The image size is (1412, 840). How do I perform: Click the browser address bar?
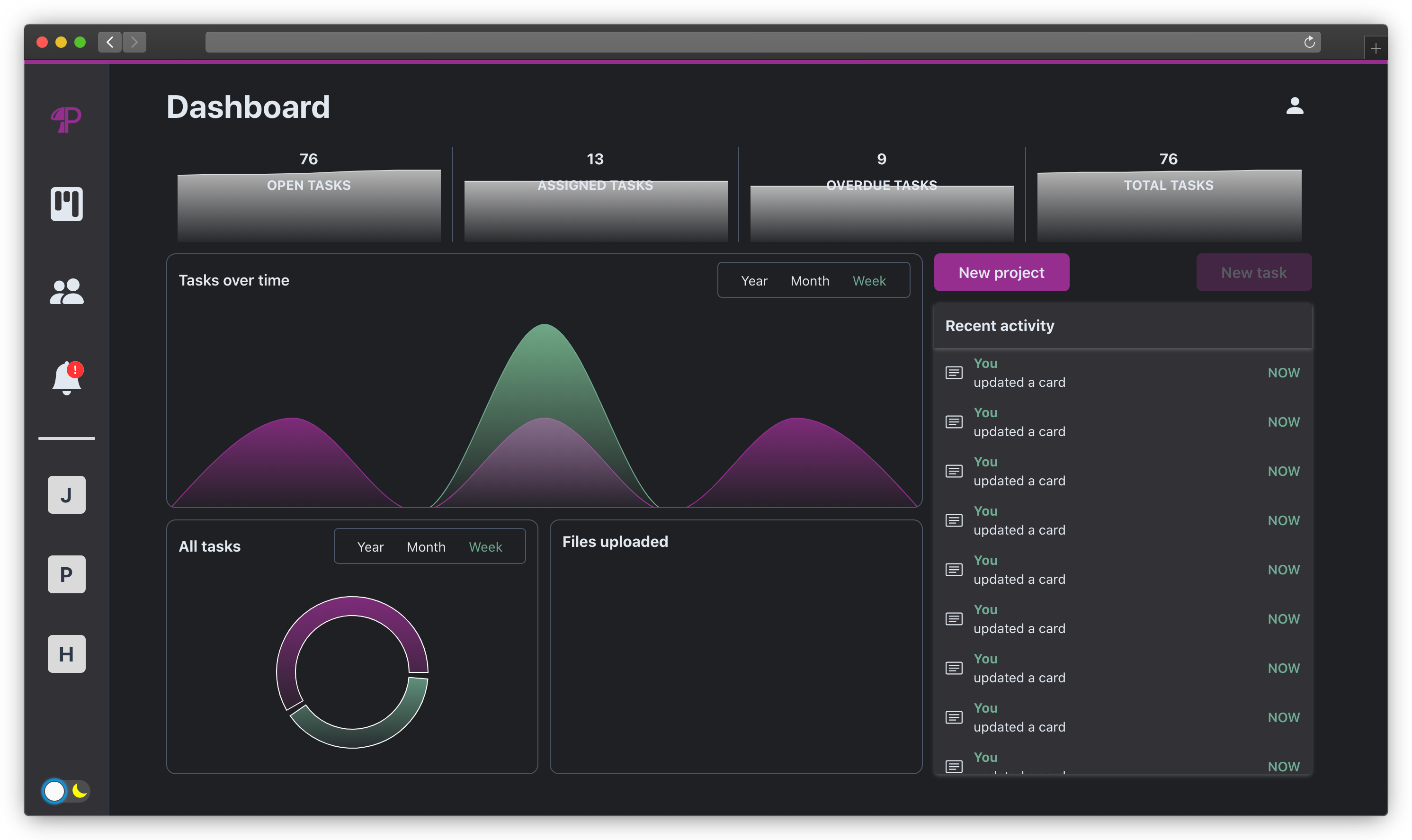pos(736,42)
